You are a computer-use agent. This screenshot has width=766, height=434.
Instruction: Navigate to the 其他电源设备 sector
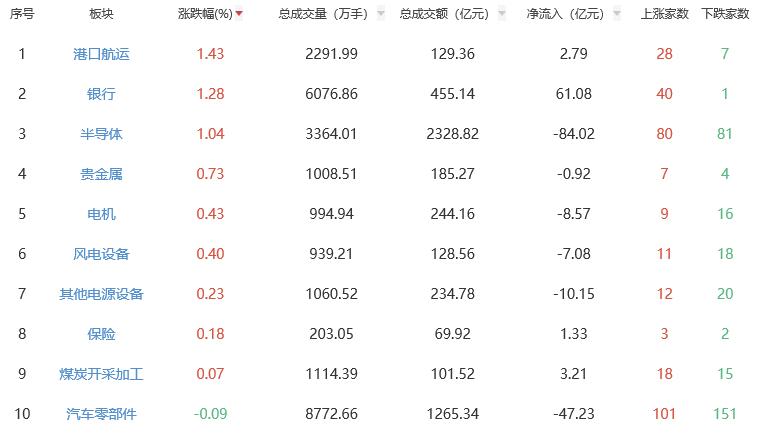(101, 294)
